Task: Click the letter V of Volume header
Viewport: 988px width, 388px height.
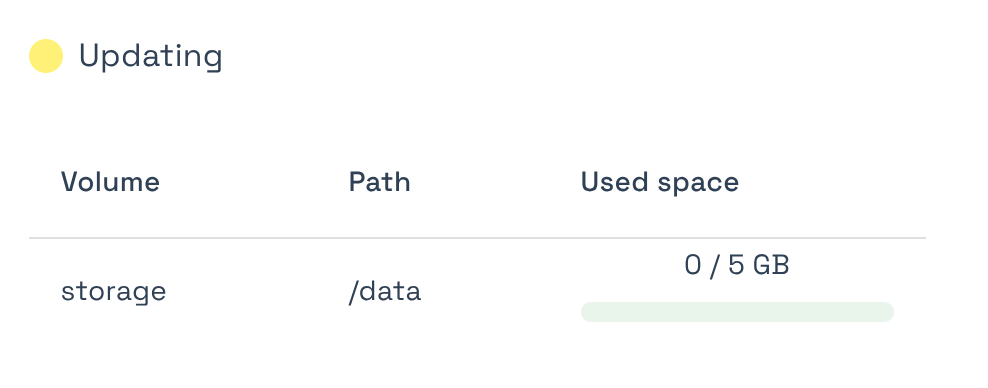Action: (70, 182)
